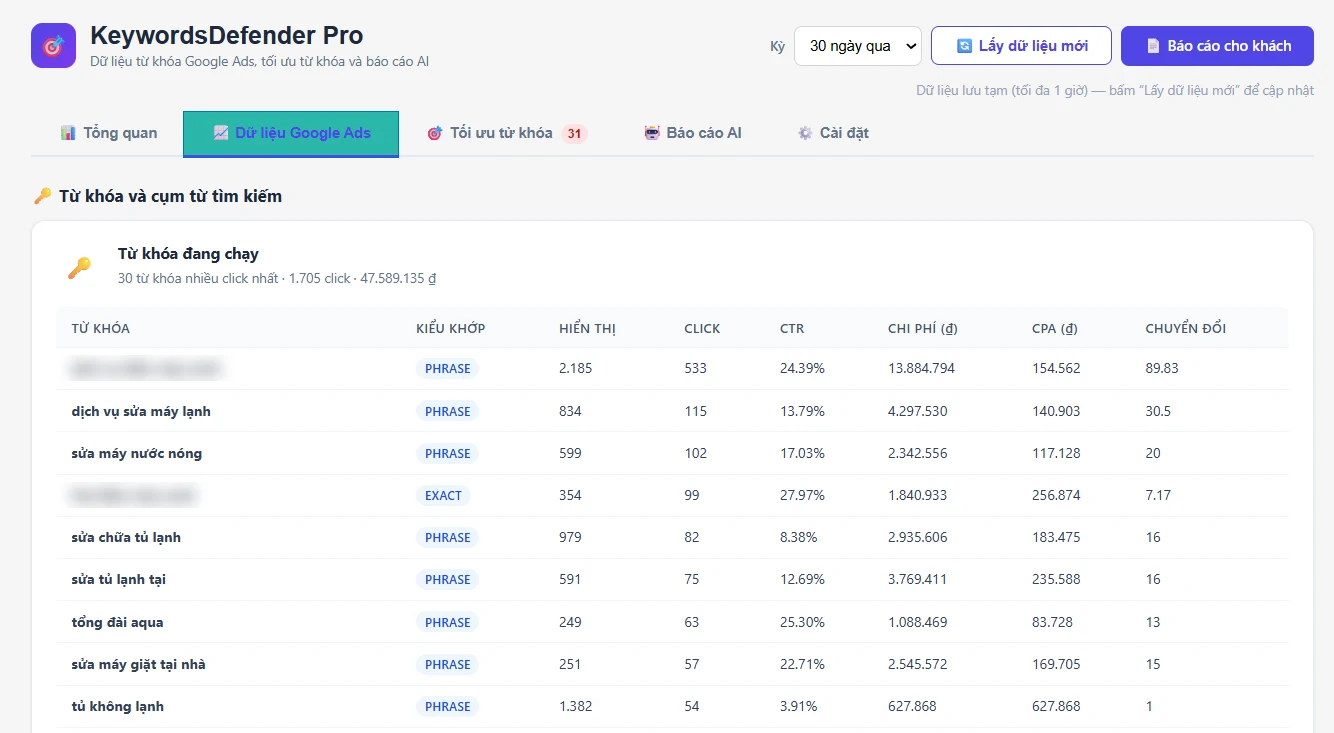Viewport: 1334px width, 733px height.
Task: Select keyword "sửa máy nước nóng"
Action: pos(137,453)
